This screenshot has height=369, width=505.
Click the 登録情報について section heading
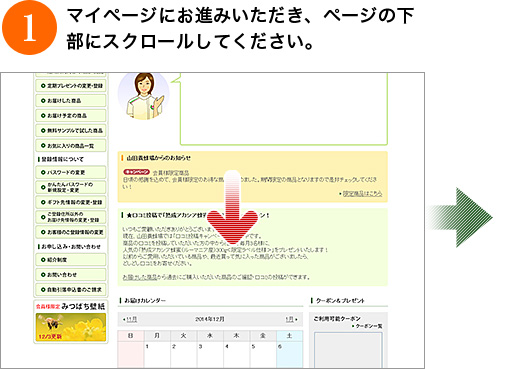[63, 159]
